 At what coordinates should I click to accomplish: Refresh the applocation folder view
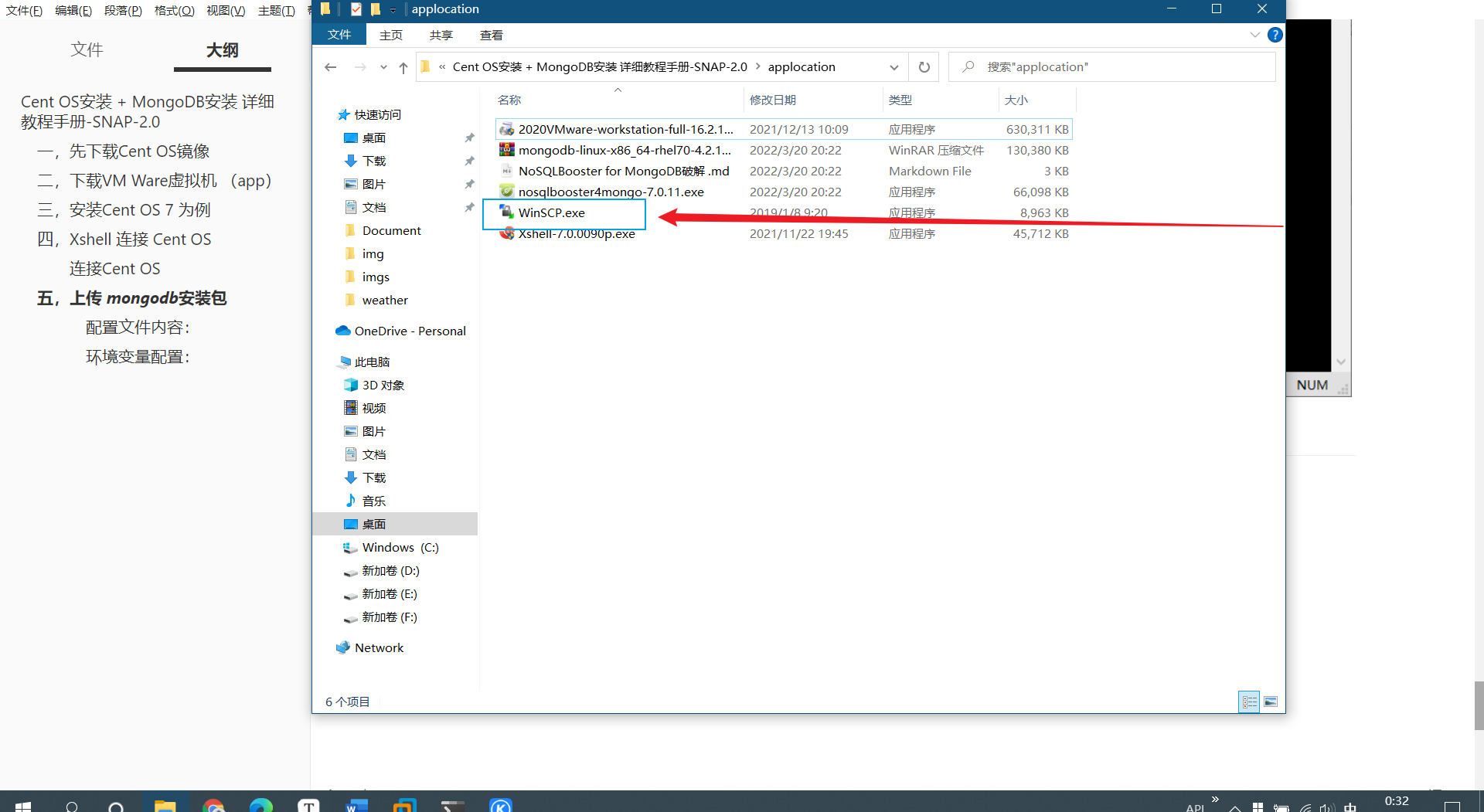click(x=924, y=67)
